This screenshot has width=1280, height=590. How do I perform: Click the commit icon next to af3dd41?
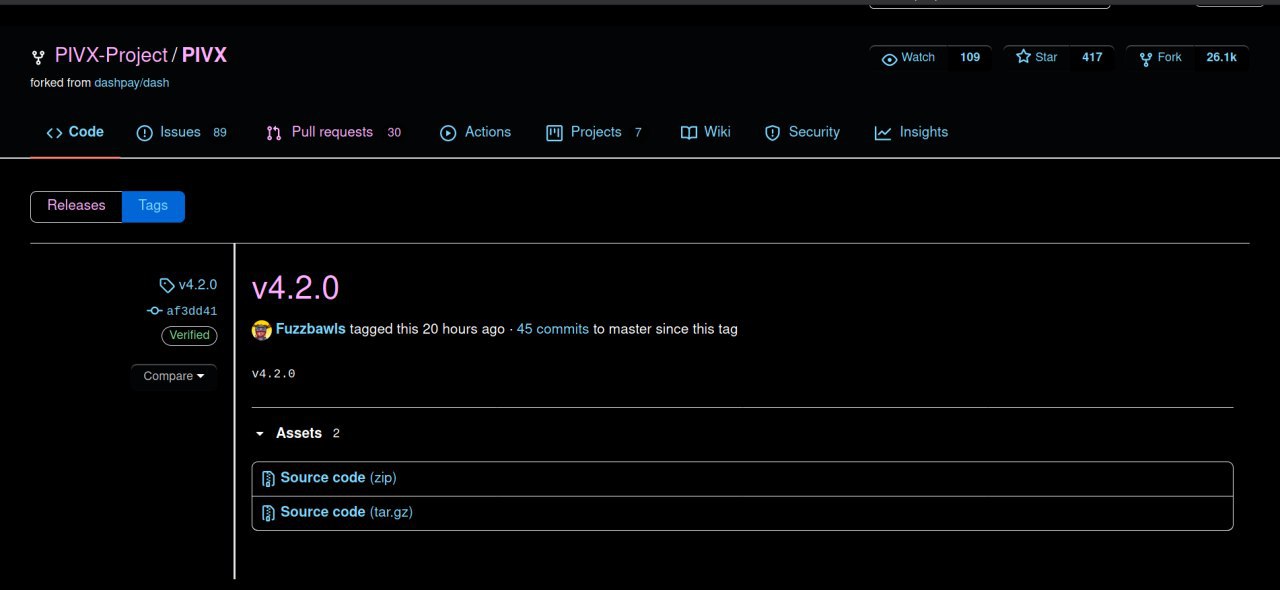tap(155, 311)
